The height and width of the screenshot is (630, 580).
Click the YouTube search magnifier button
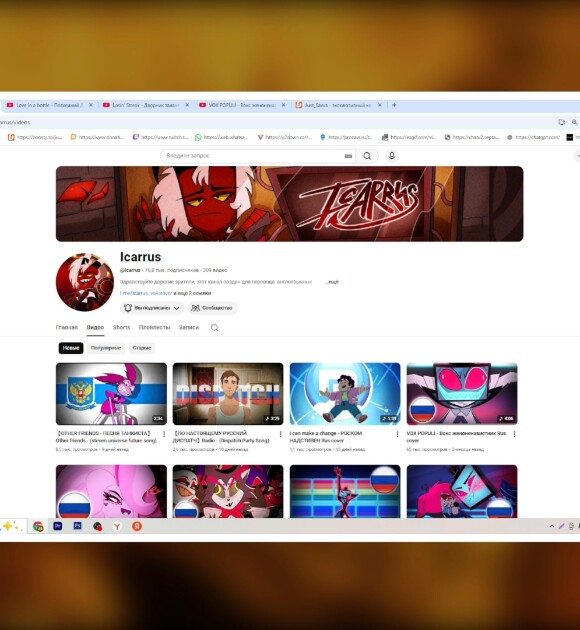click(x=367, y=156)
